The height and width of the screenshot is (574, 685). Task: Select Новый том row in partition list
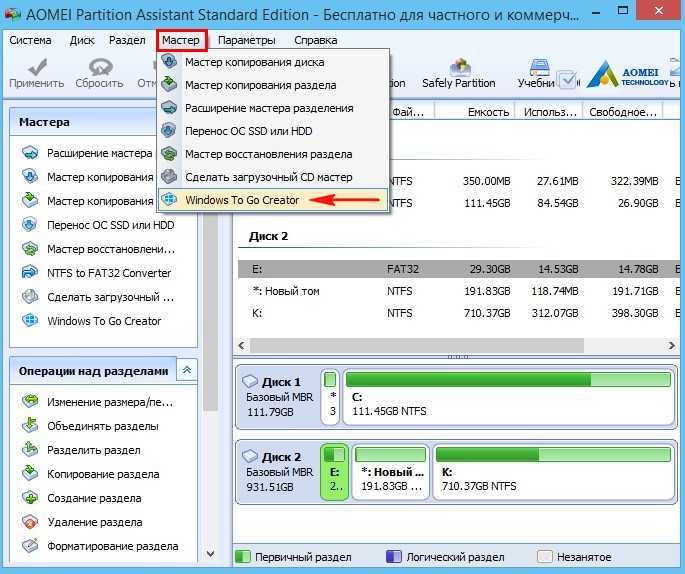tap(459, 291)
